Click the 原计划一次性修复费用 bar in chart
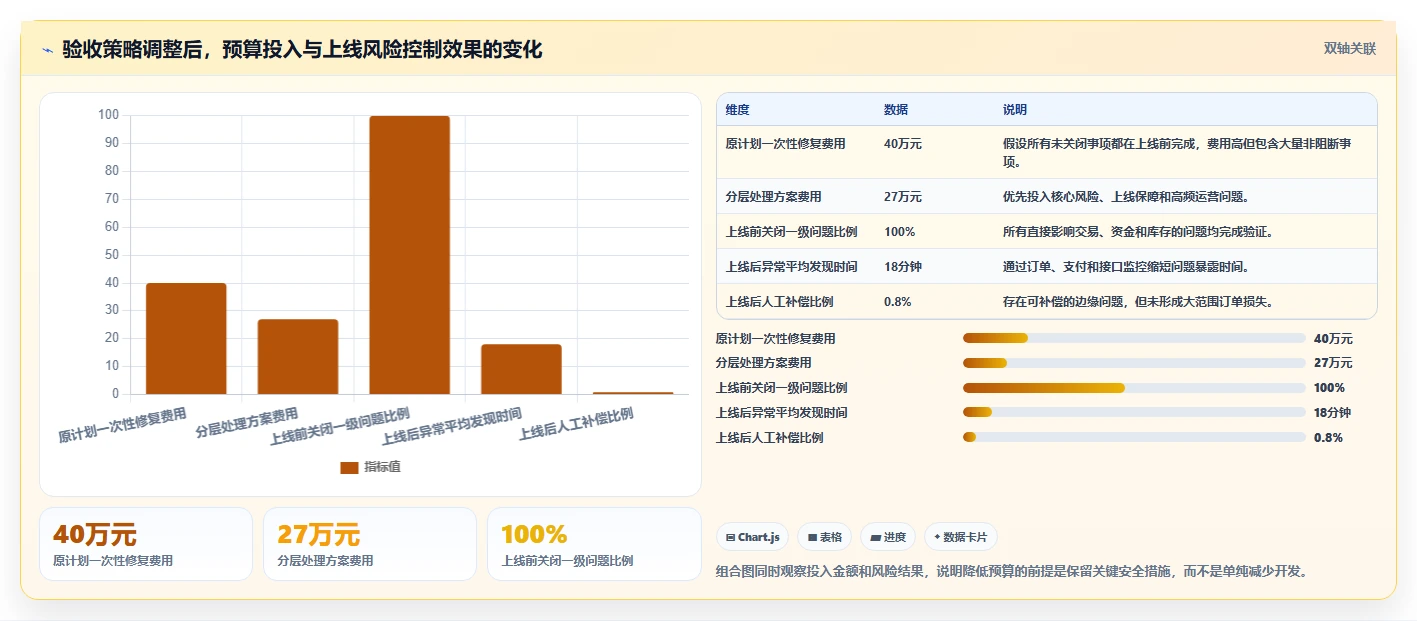1417x621 pixels. pos(186,338)
